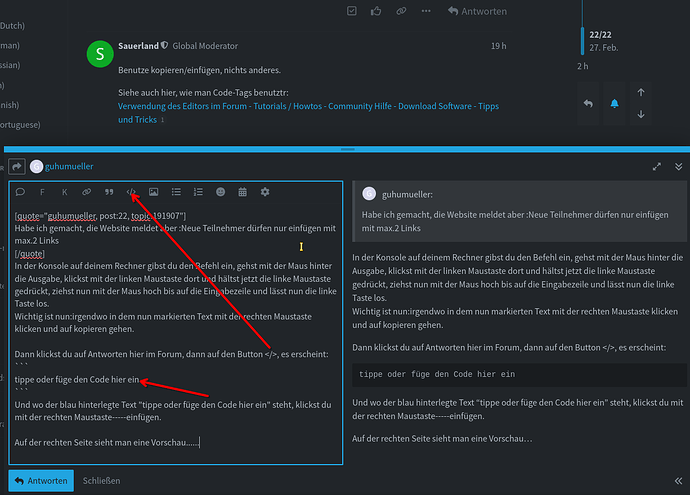Upload an image using the picture icon

point(153,191)
